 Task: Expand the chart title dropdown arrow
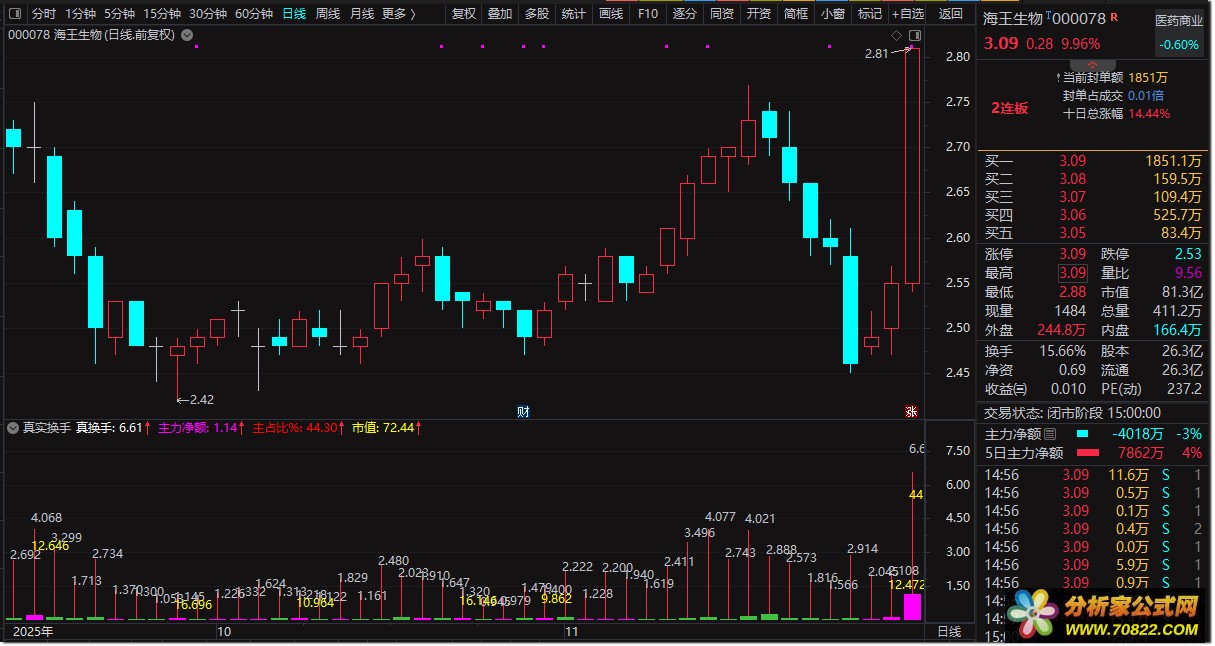(188, 35)
